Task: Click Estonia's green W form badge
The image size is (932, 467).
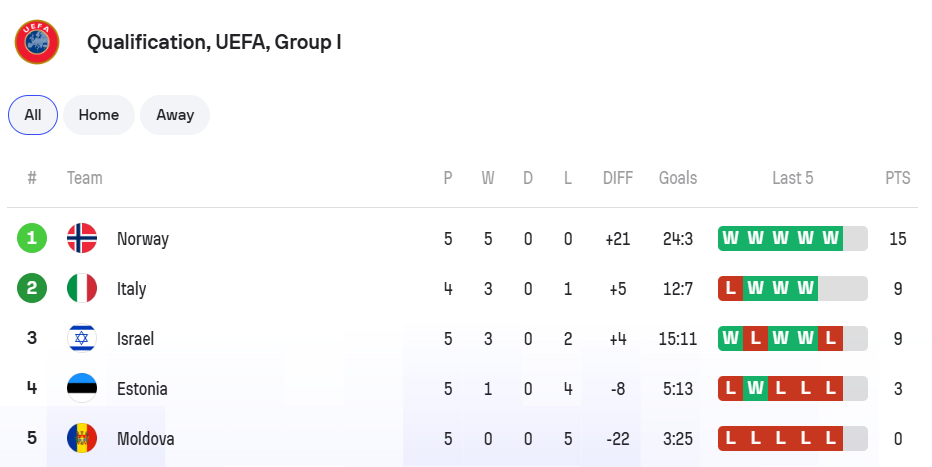Action: (756, 389)
